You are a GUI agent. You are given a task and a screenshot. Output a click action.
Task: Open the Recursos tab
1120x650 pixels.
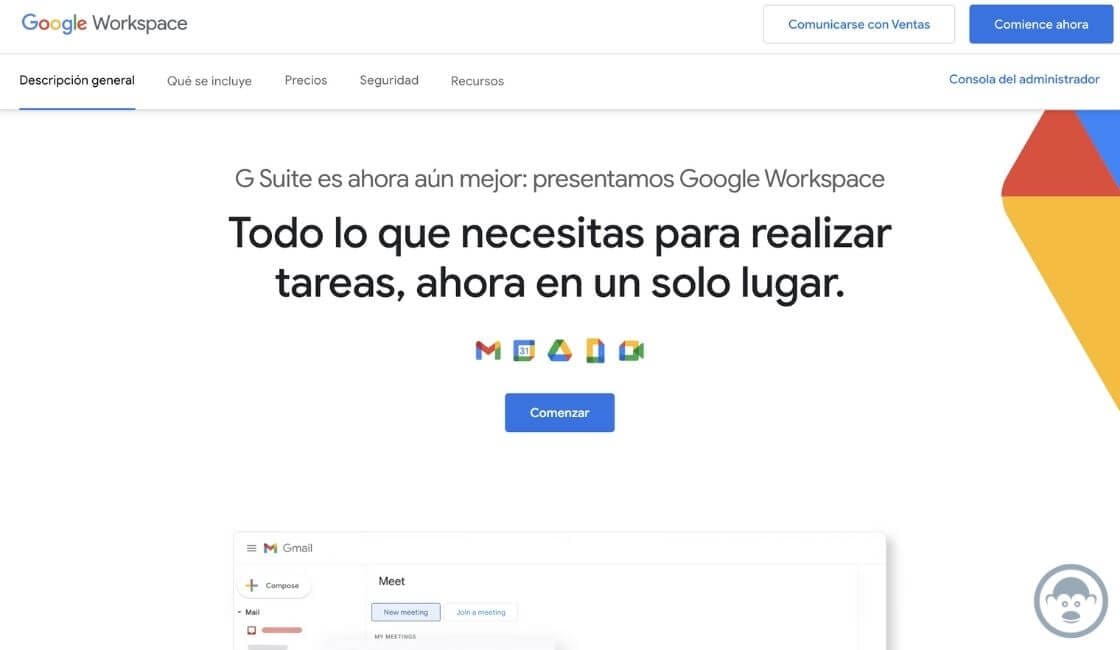pos(477,81)
